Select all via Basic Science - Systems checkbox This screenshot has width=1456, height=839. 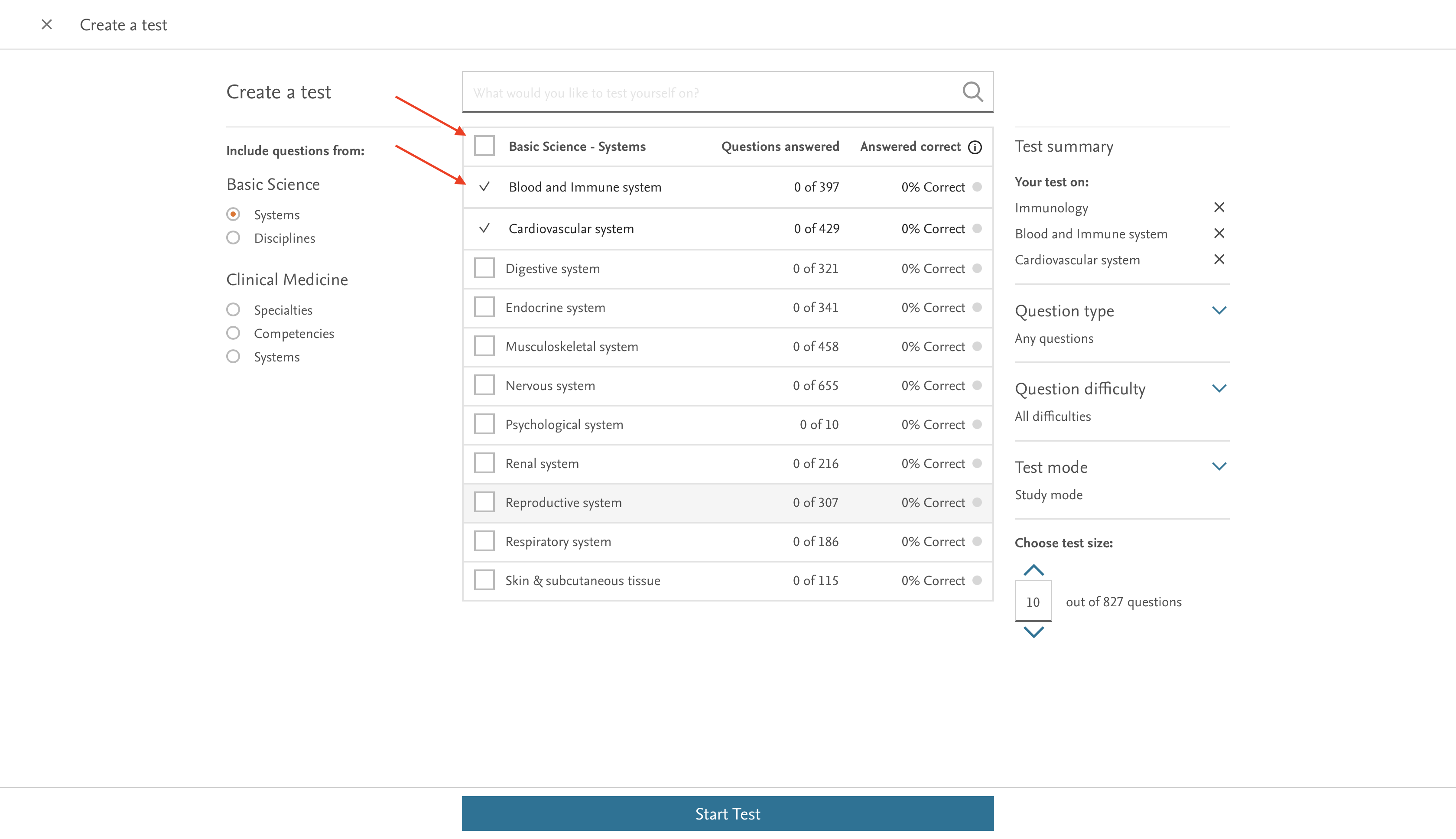(x=484, y=146)
